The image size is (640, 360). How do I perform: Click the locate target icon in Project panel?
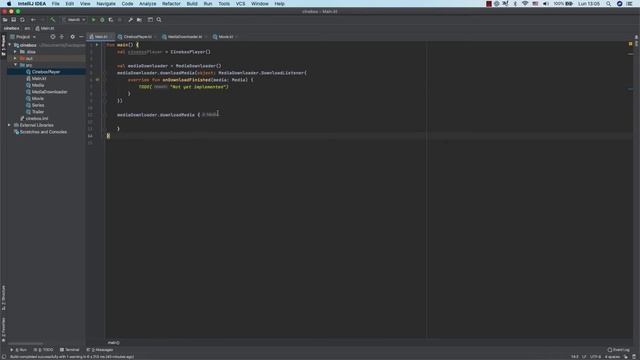(x=53, y=37)
